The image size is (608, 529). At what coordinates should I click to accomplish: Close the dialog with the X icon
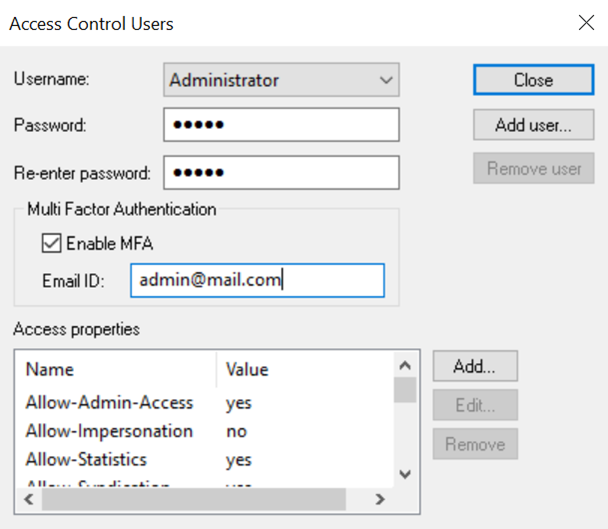click(x=586, y=22)
